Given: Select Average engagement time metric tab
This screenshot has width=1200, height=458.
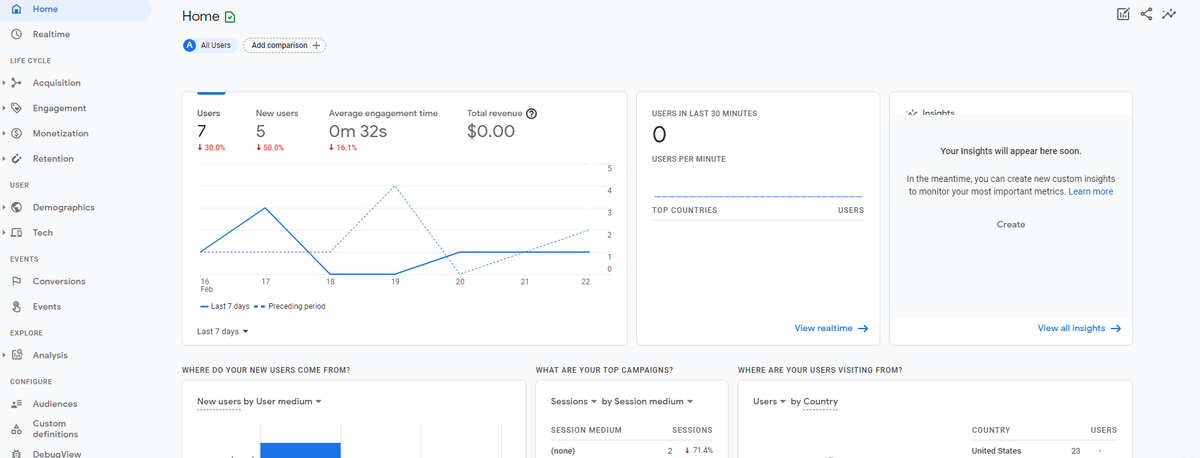Looking at the screenshot, I should 383,128.
